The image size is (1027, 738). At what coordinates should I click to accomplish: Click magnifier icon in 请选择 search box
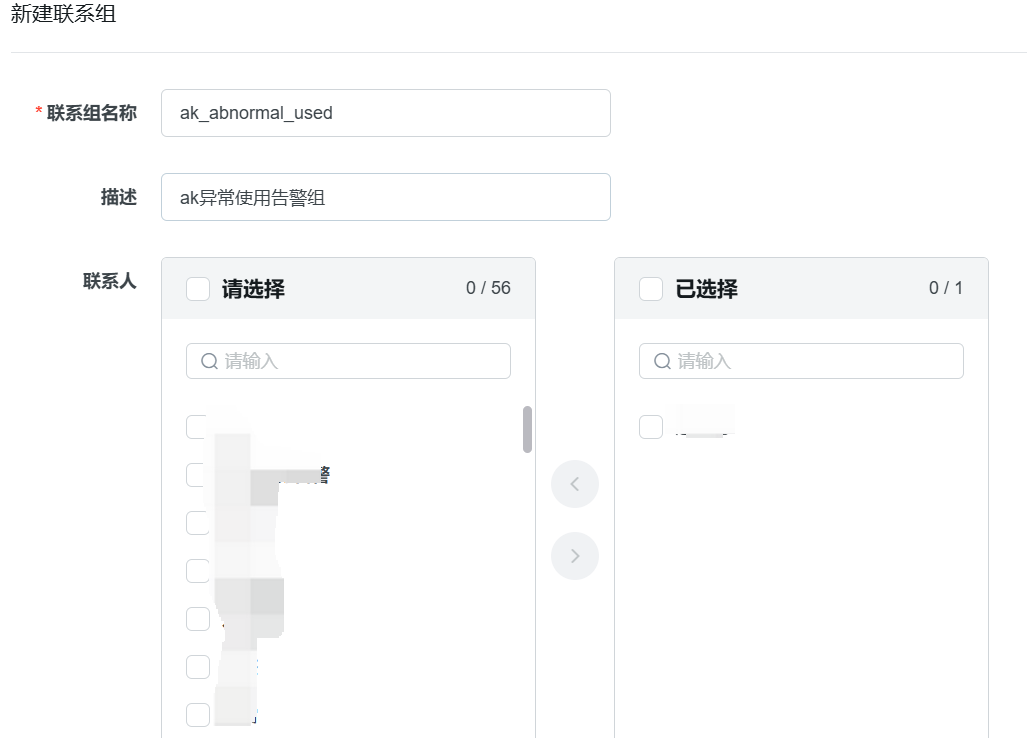(209, 361)
